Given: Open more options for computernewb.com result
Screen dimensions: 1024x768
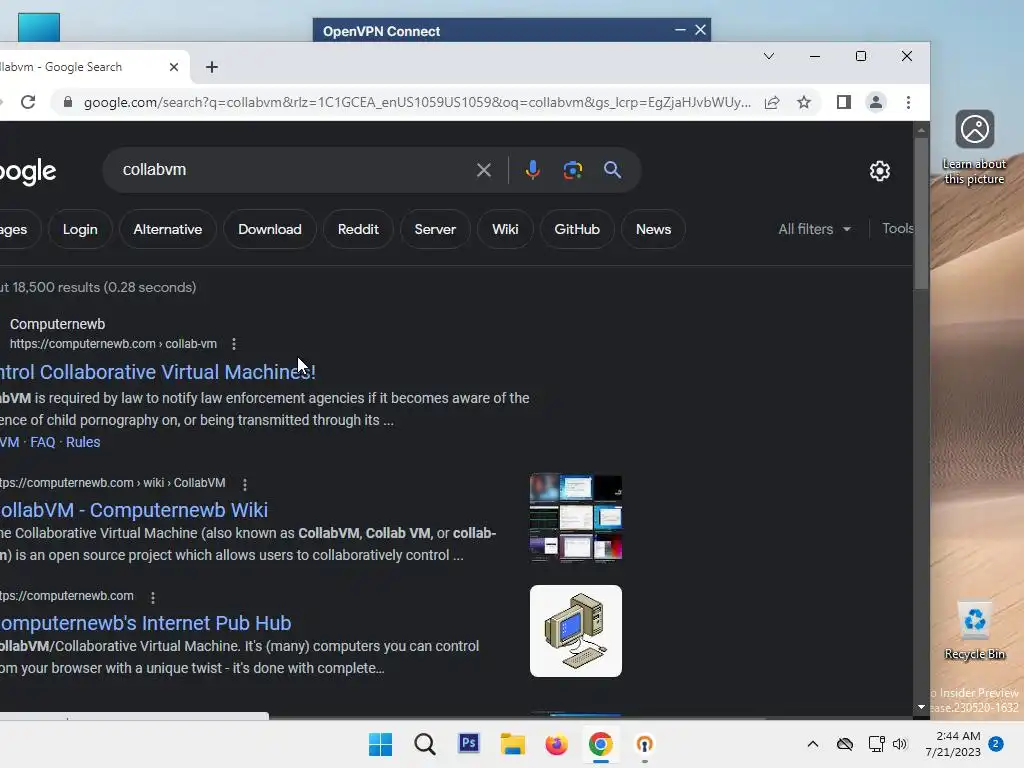Looking at the screenshot, I should [x=153, y=598].
